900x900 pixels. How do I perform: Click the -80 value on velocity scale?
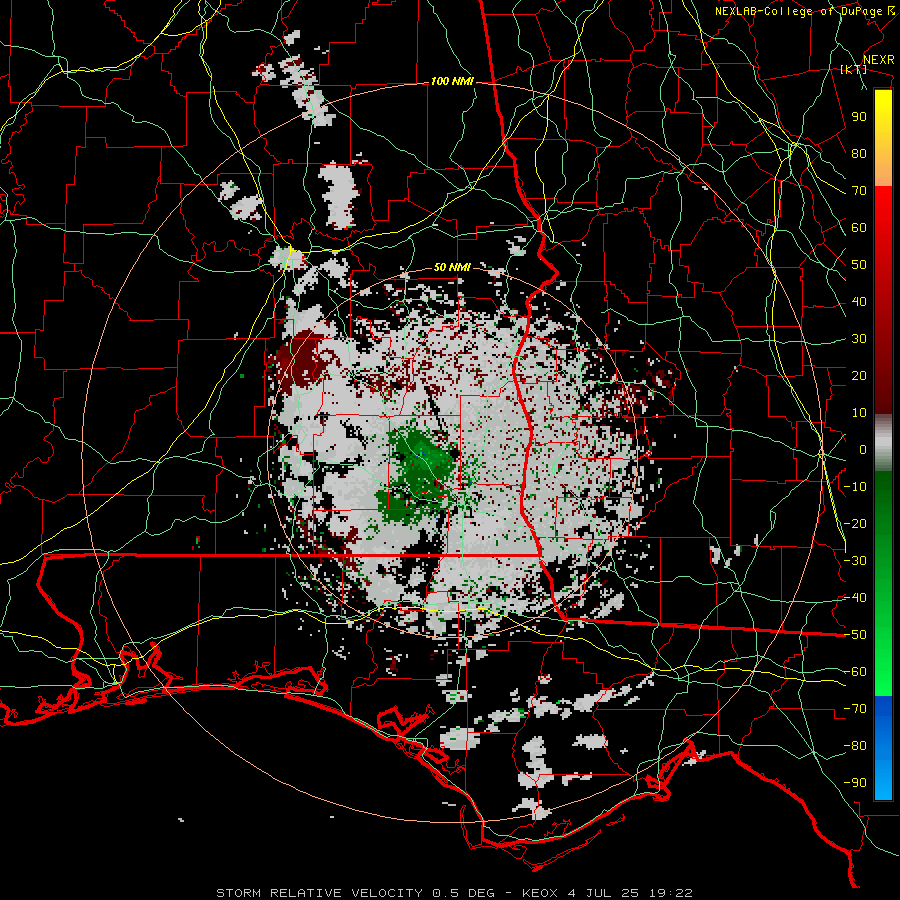tap(855, 746)
